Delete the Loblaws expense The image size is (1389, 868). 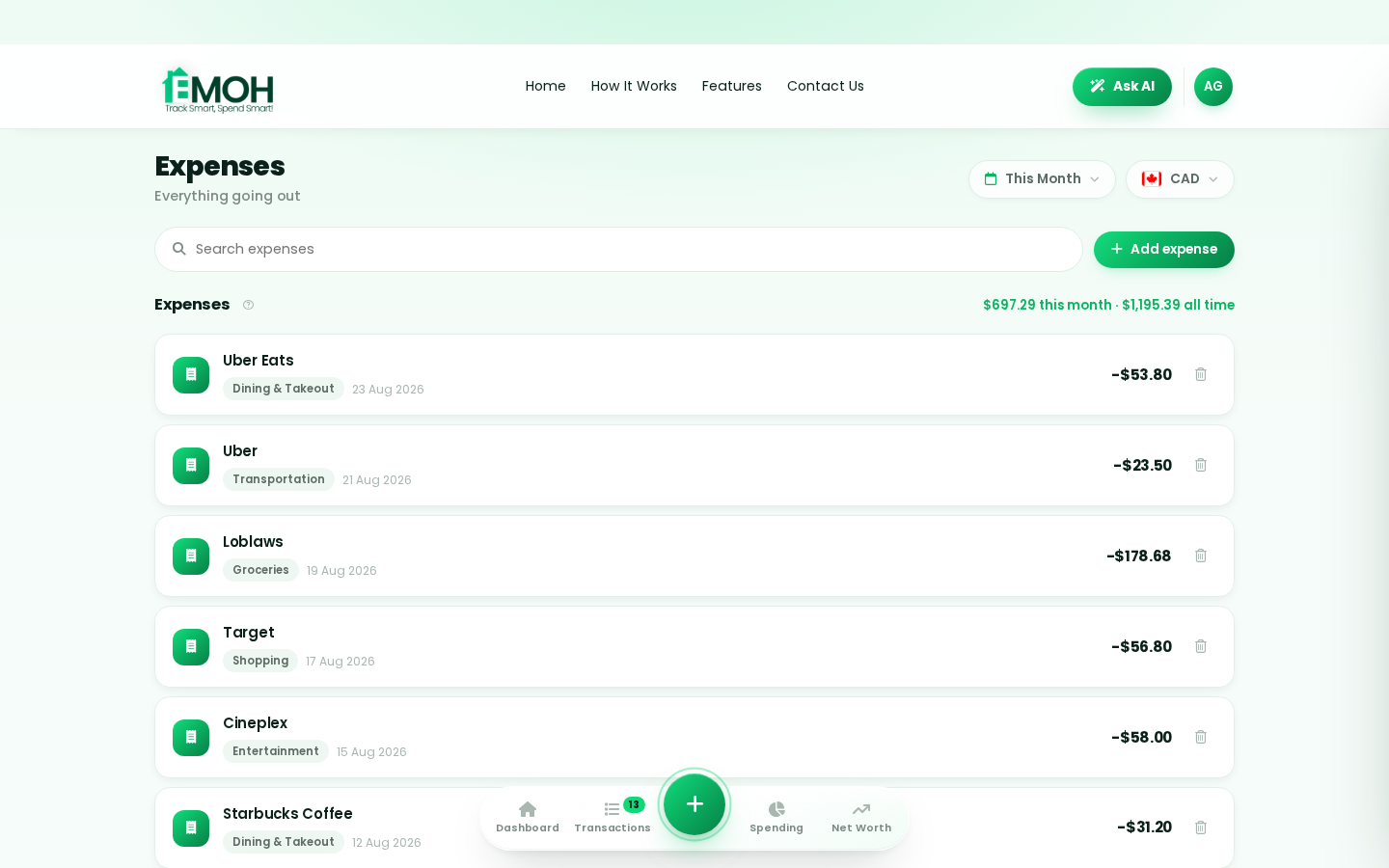coord(1201,556)
